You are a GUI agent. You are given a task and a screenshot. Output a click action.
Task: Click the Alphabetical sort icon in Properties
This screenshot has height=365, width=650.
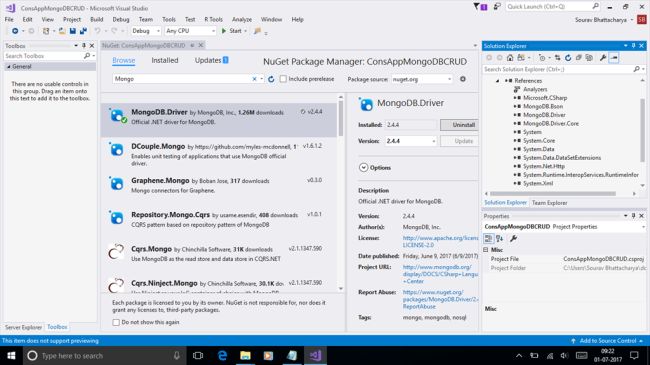(500, 238)
